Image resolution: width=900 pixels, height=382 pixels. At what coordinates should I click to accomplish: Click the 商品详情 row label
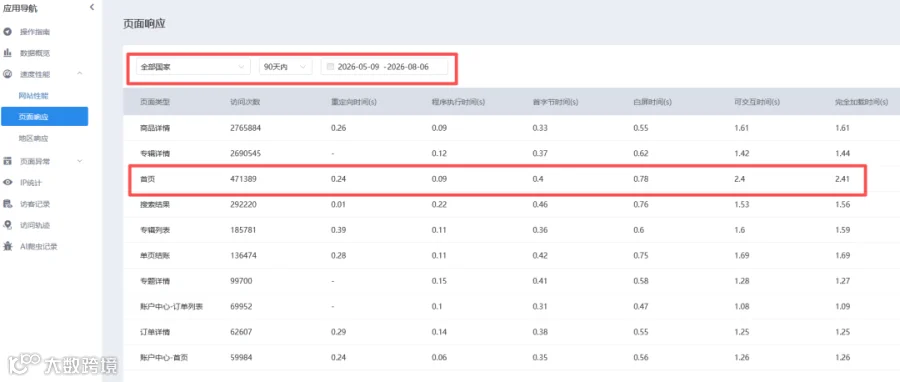tap(155, 128)
